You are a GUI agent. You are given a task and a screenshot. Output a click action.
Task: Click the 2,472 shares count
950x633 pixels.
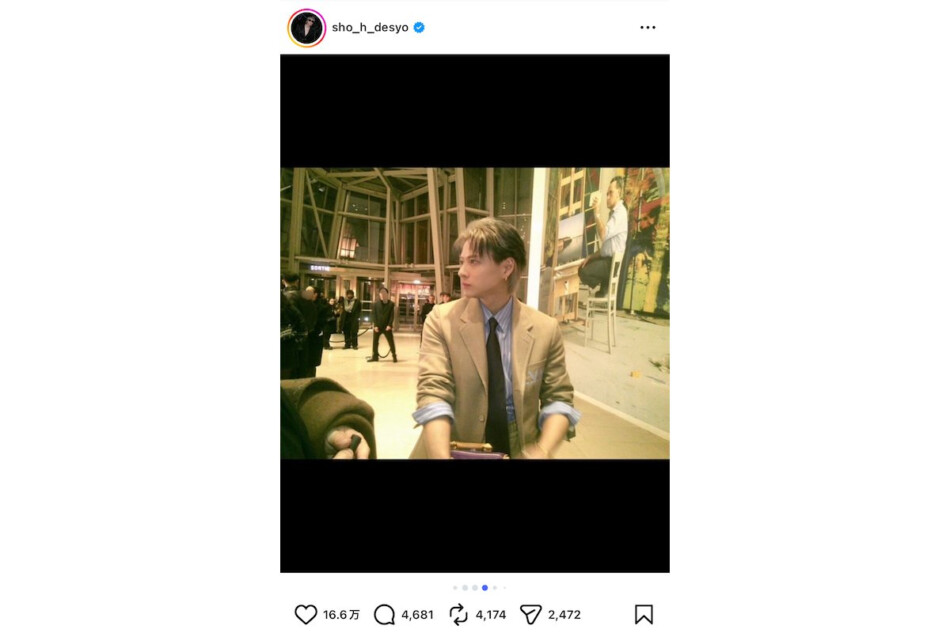point(564,615)
